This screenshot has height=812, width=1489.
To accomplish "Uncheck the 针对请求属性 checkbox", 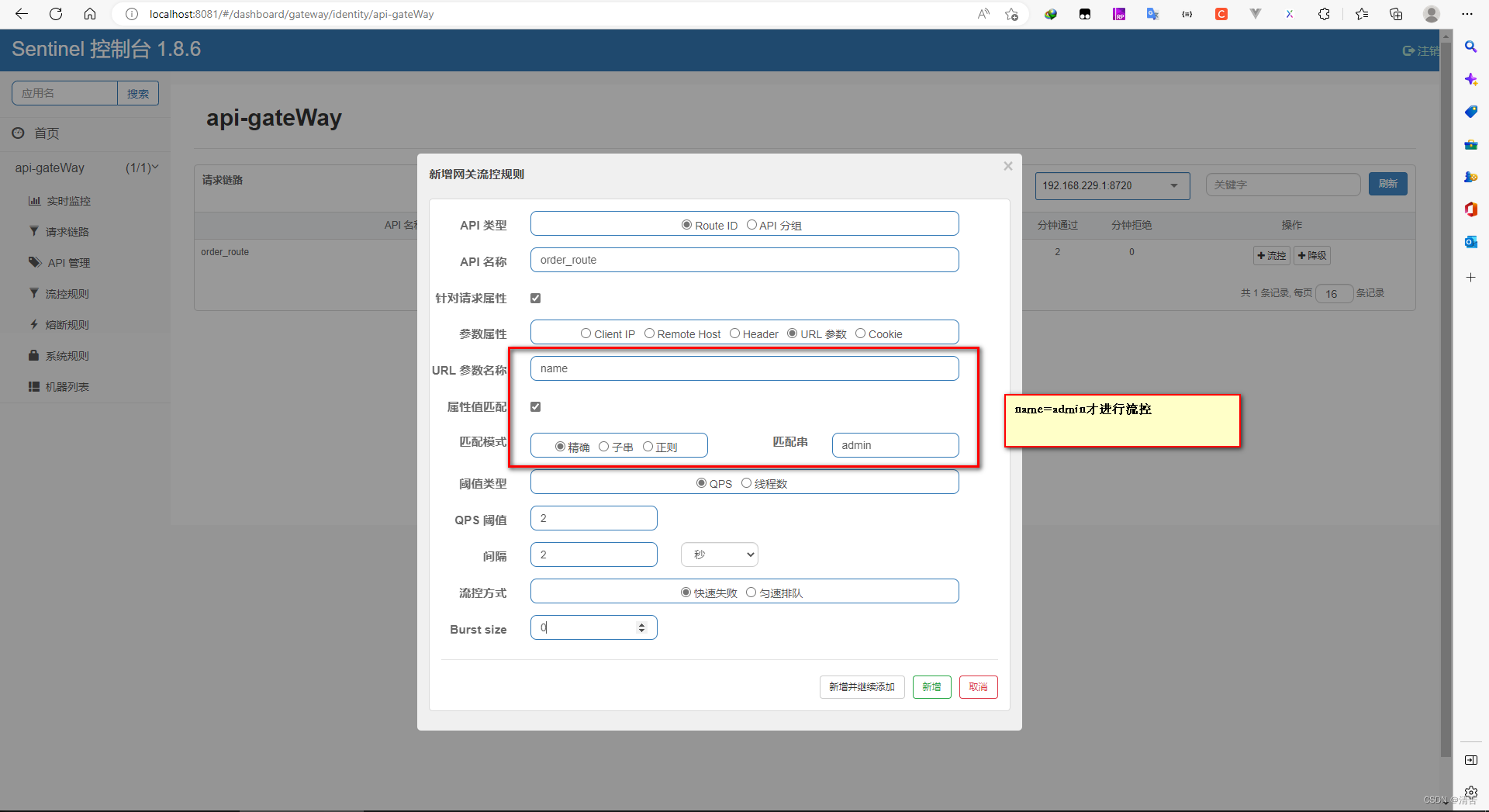I will click(535, 297).
